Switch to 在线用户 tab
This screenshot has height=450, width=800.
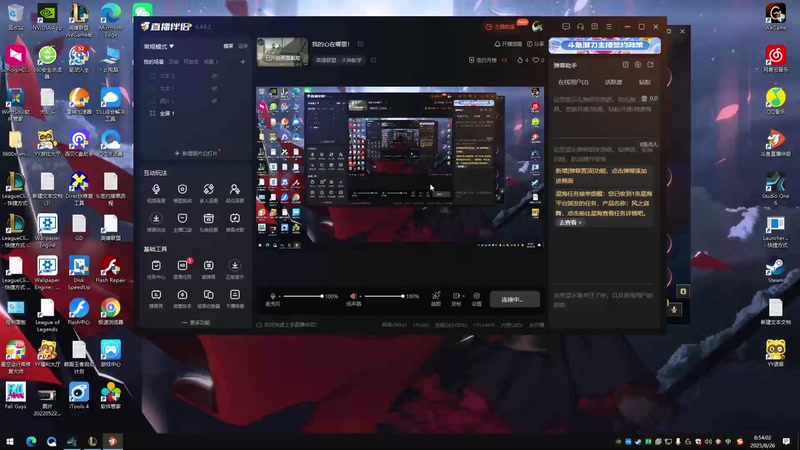pos(573,82)
